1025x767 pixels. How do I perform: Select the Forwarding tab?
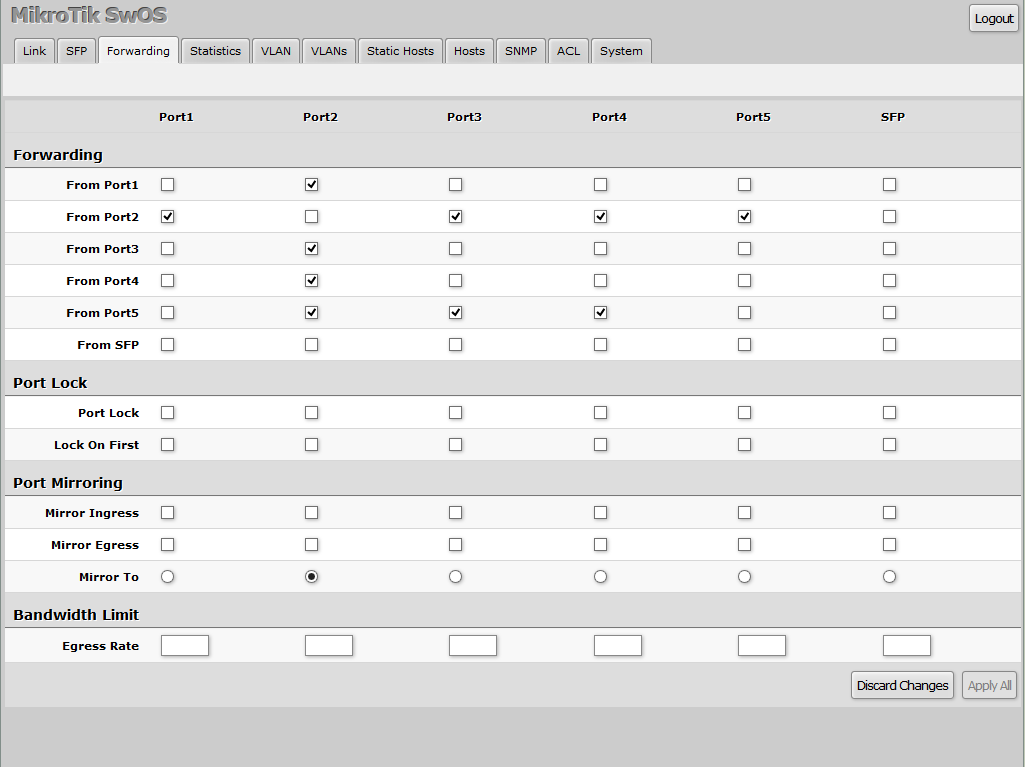pos(138,50)
